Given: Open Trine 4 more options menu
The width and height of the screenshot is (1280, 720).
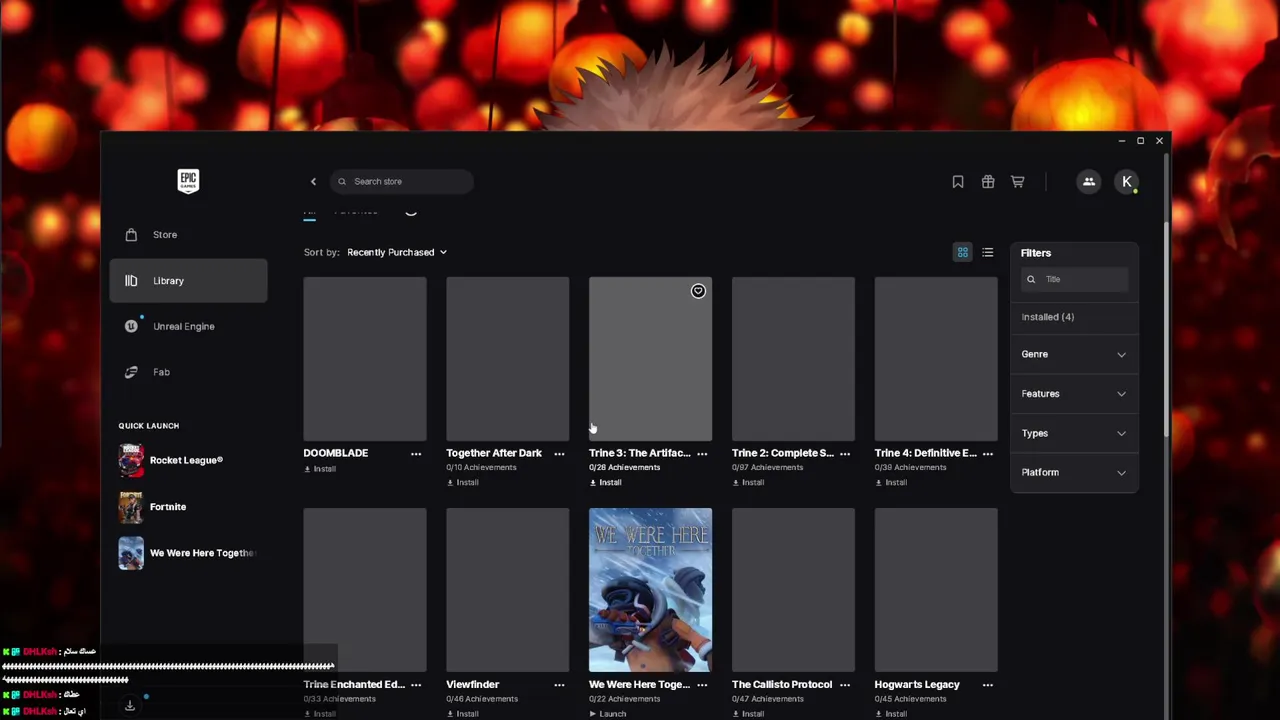Looking at the screenshot, I should 988,453.
